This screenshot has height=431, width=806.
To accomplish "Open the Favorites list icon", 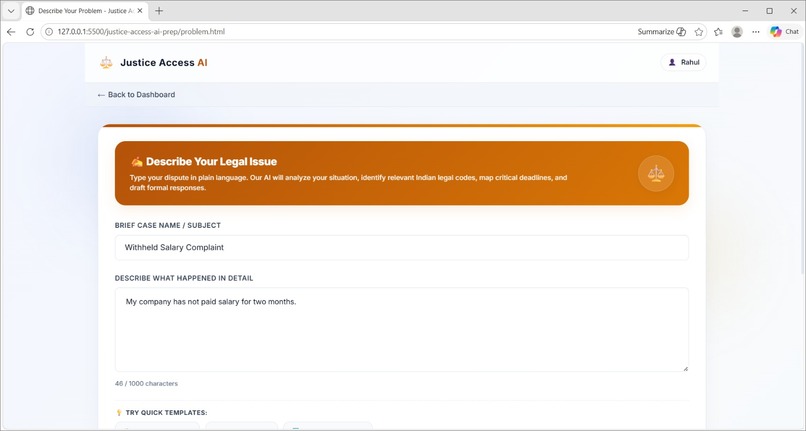I will pos(718,32).
